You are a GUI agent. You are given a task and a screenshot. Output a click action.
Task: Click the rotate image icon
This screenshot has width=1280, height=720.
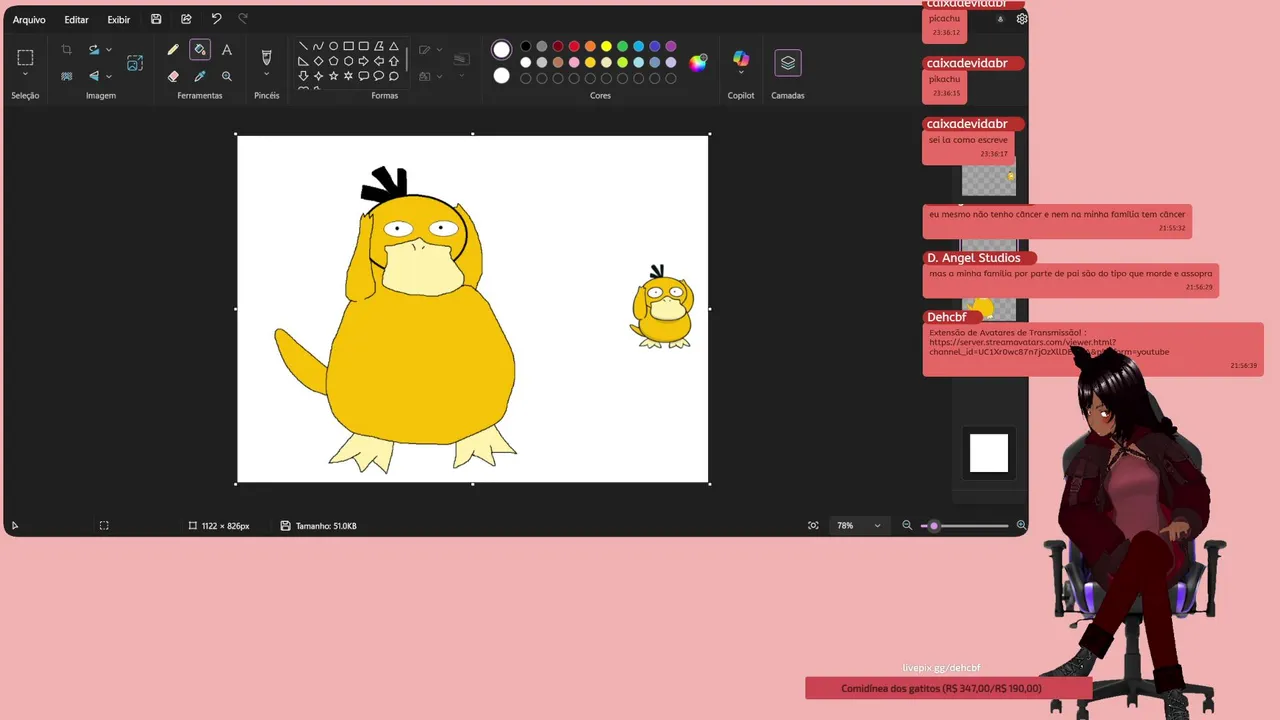point(94,49)
